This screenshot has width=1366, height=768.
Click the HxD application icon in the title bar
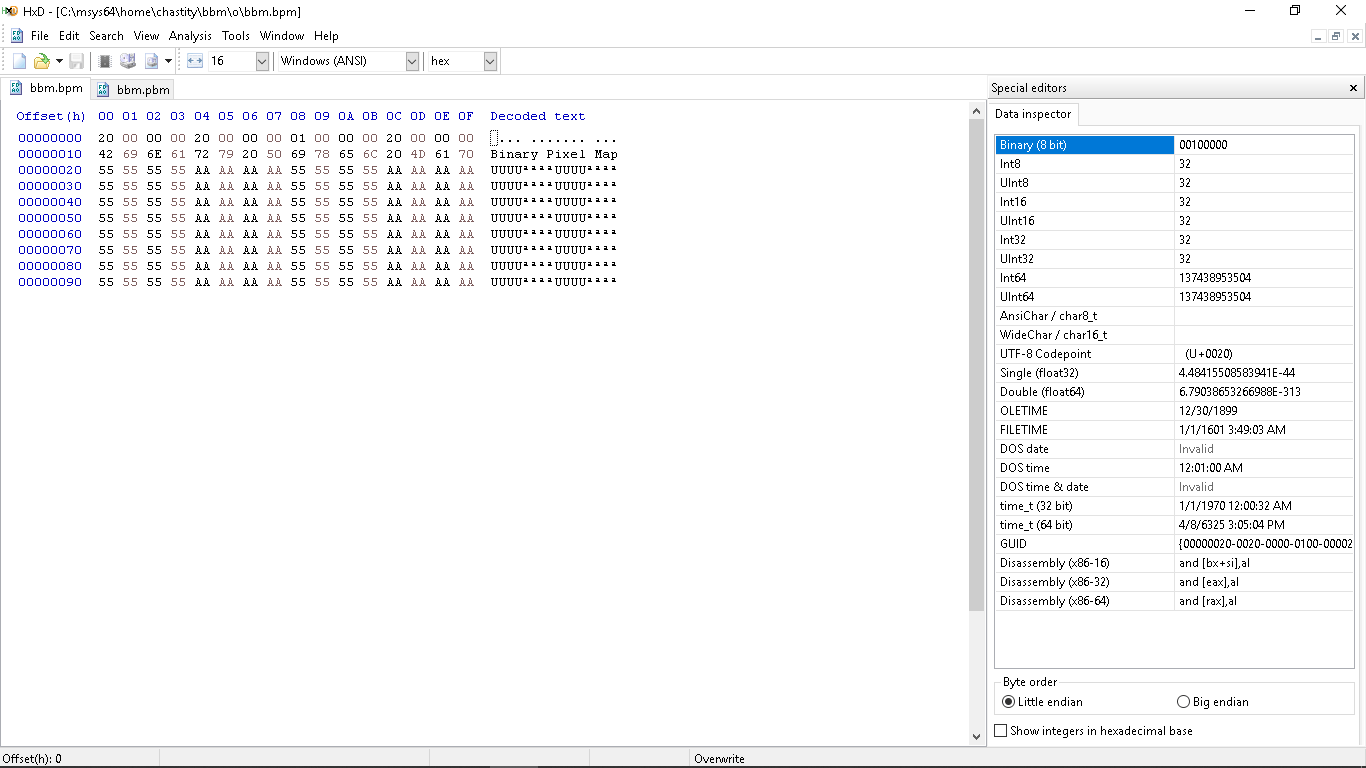tap(9, 11)
